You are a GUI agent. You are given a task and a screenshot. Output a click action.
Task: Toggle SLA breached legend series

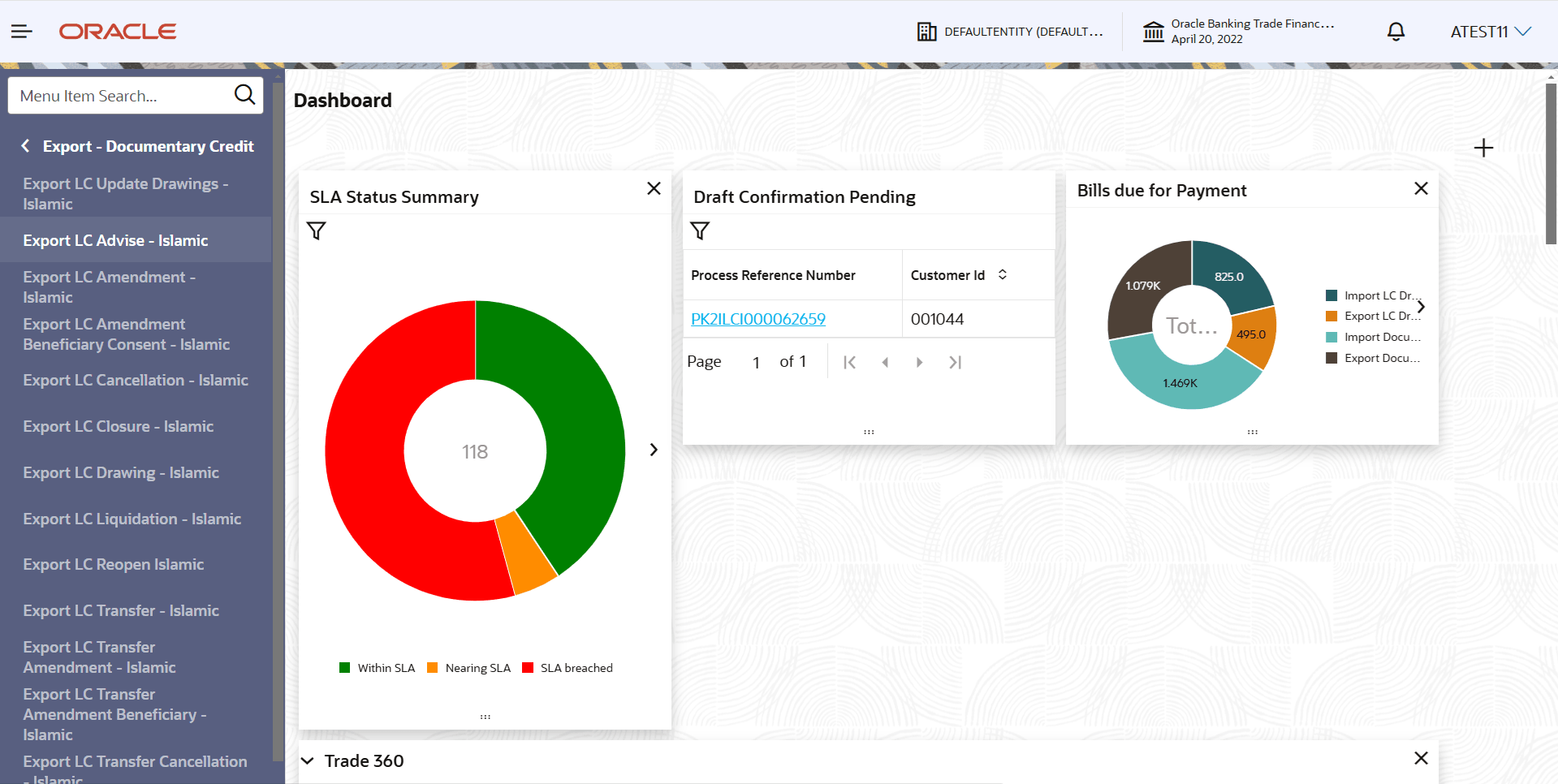568,668
